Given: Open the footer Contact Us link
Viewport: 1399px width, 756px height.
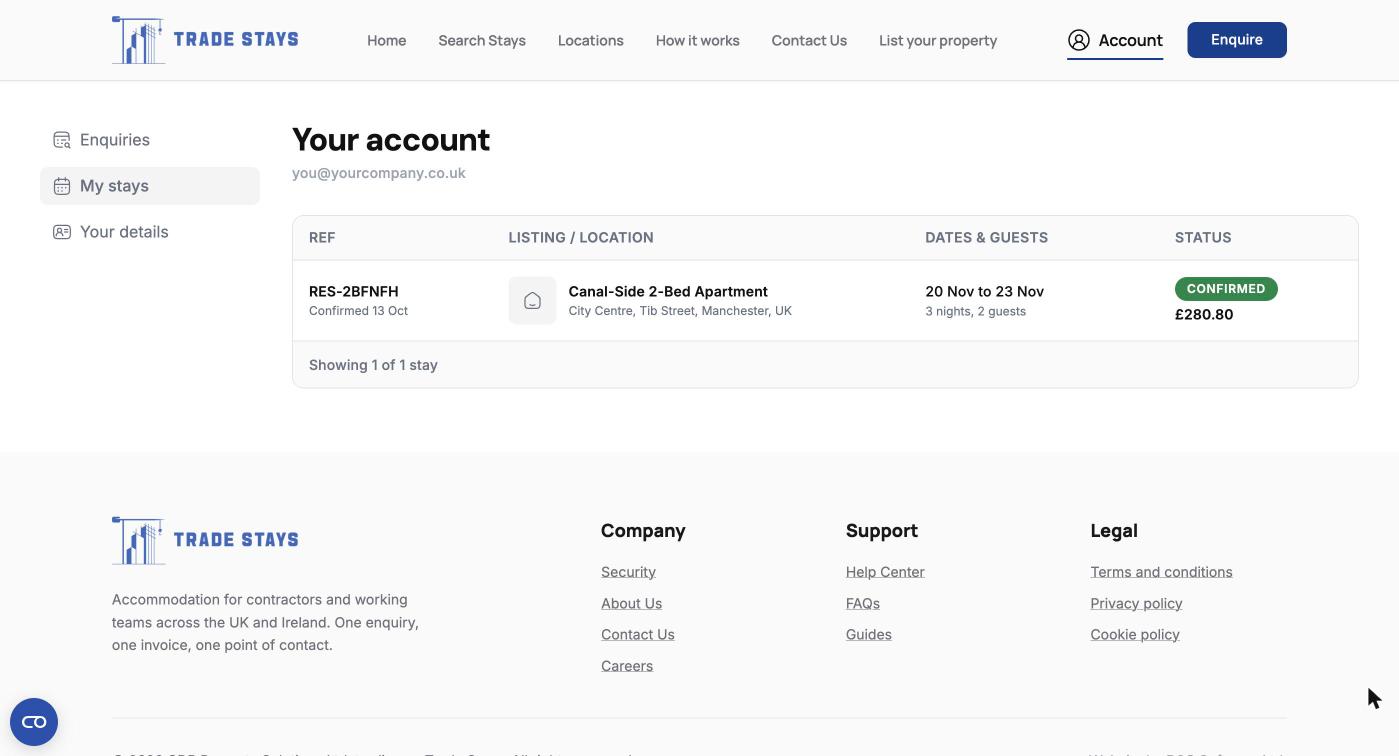Looking at the screenshot, I should pos(638,635).
